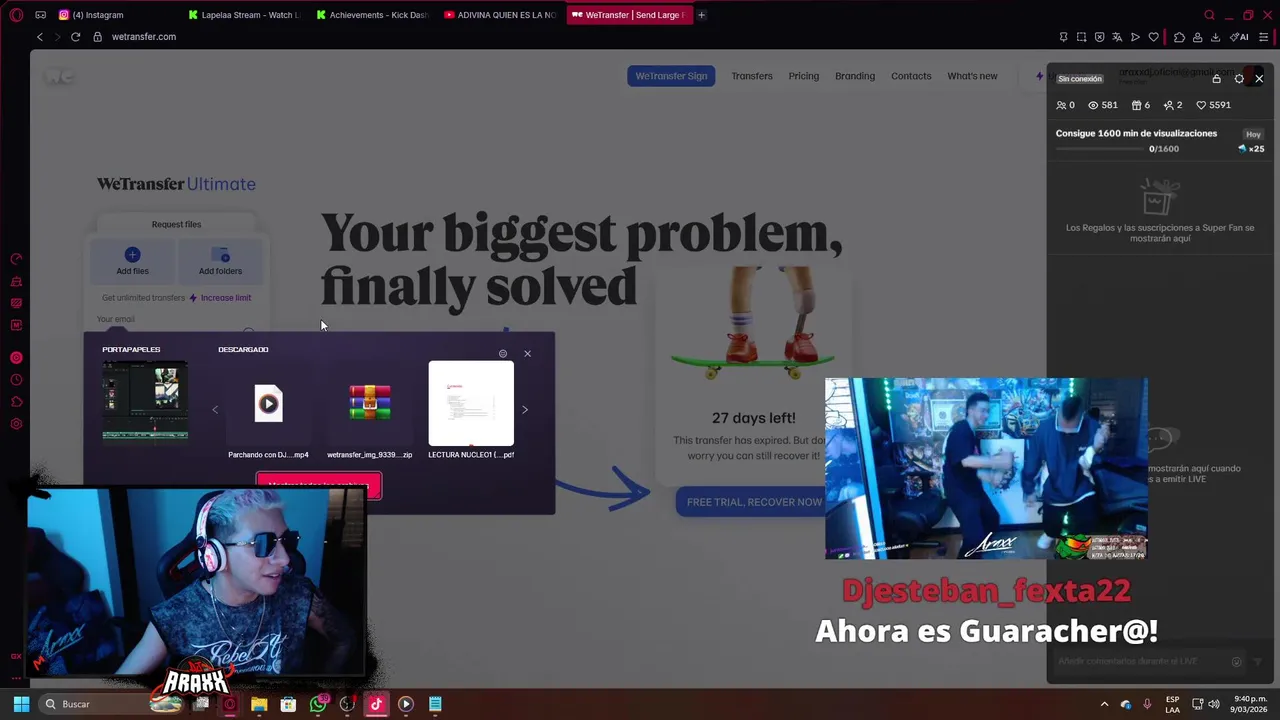Open the Opera GX main menu icon
Screen dimensions: 1280x720
[x=16, y=15]
